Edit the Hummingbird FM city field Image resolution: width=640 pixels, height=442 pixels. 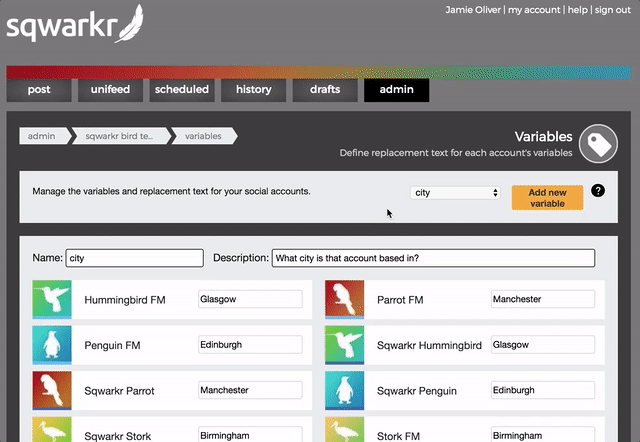tap(250, 299)
